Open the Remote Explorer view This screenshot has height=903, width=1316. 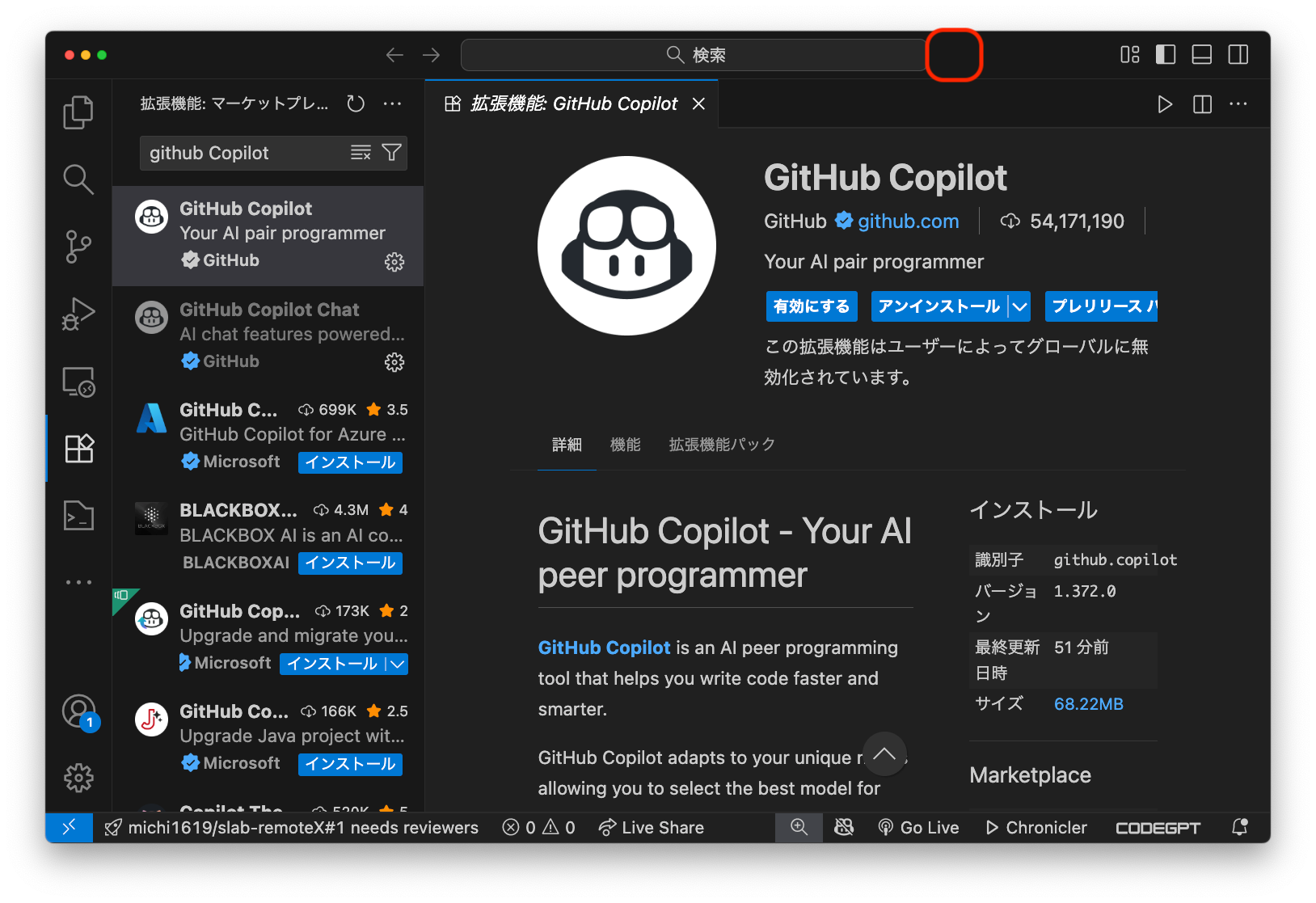coord(78,382)
